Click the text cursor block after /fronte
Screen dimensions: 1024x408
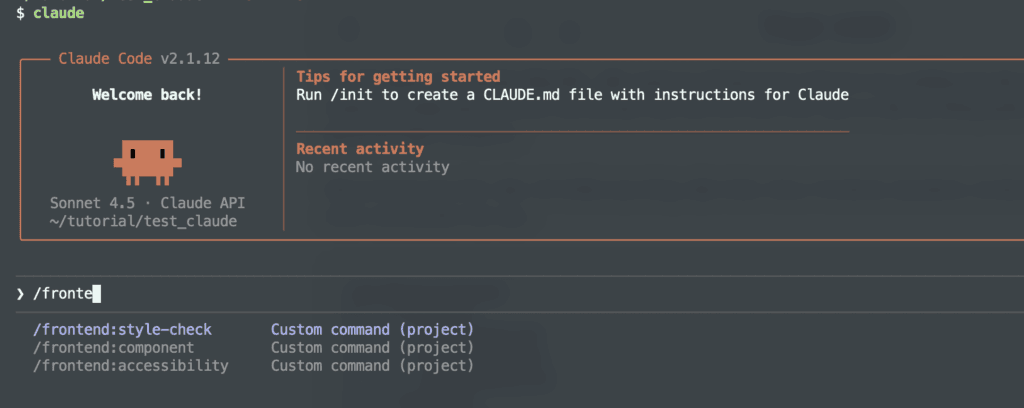click(98, 294)
